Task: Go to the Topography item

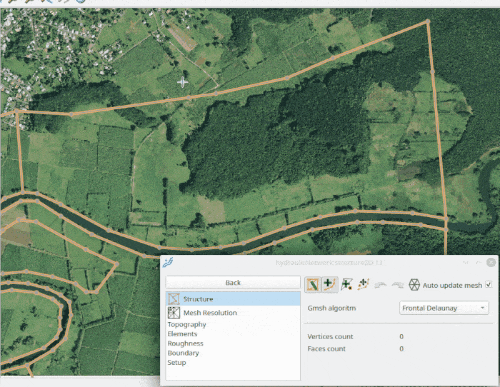Action: click(x=187, y=324)
